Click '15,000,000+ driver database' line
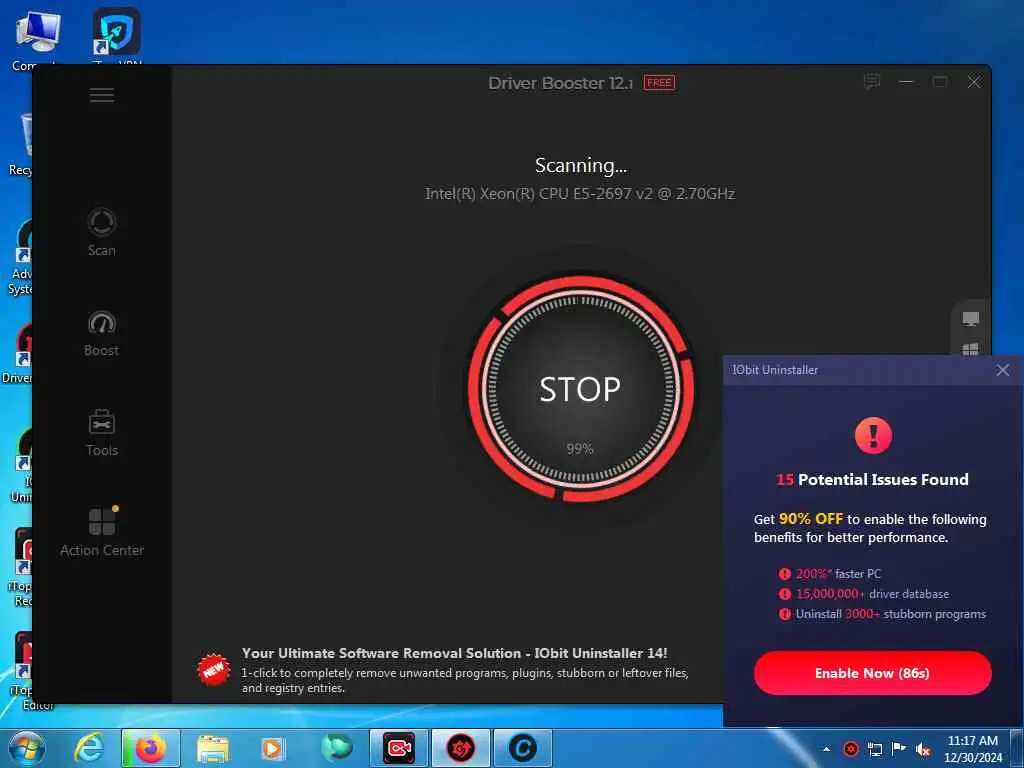The width and height of the screenshot is (1024, 768). click(864, 594)
